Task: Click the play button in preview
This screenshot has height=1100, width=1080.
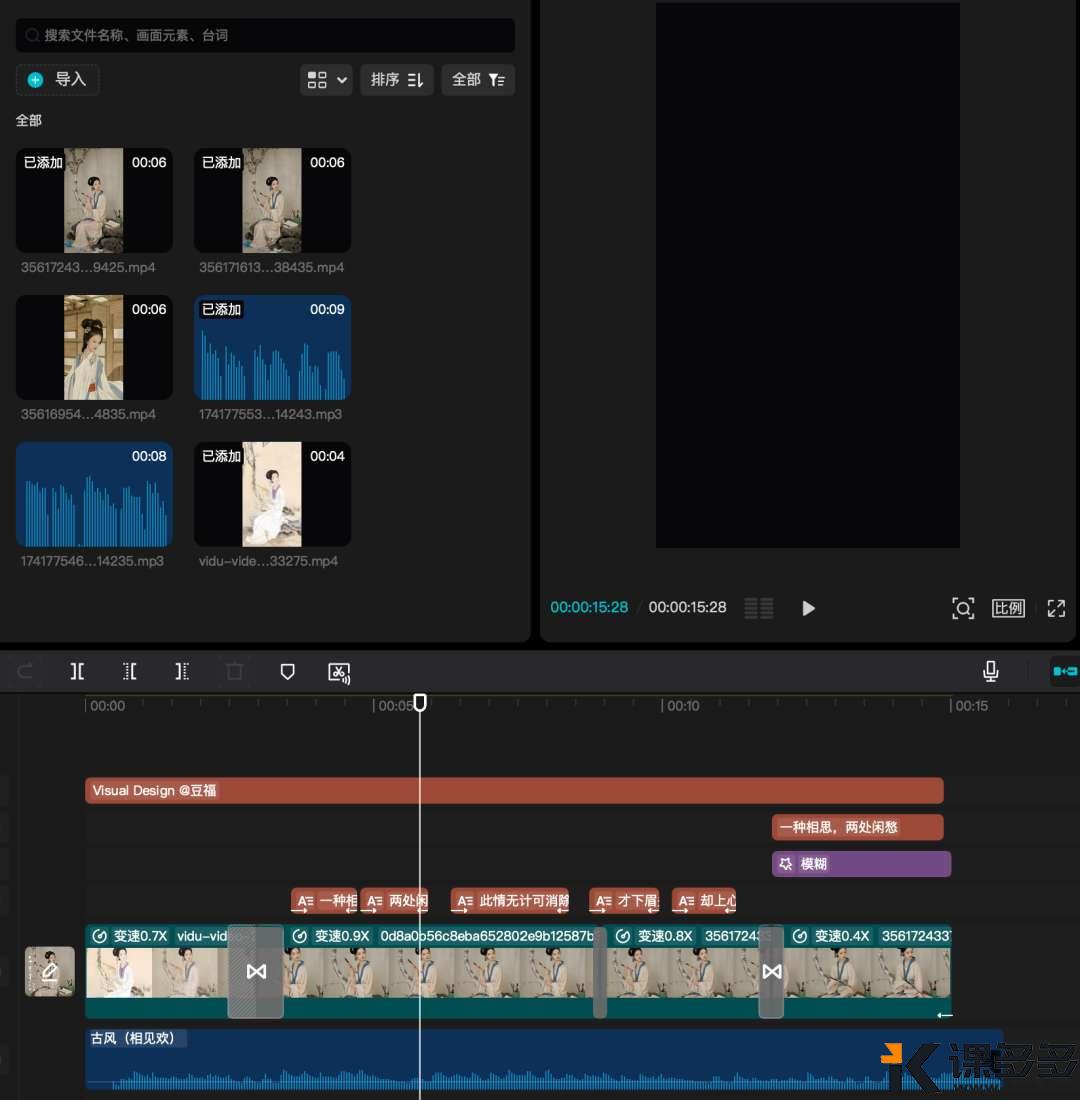Action: (x=808, y=608)
